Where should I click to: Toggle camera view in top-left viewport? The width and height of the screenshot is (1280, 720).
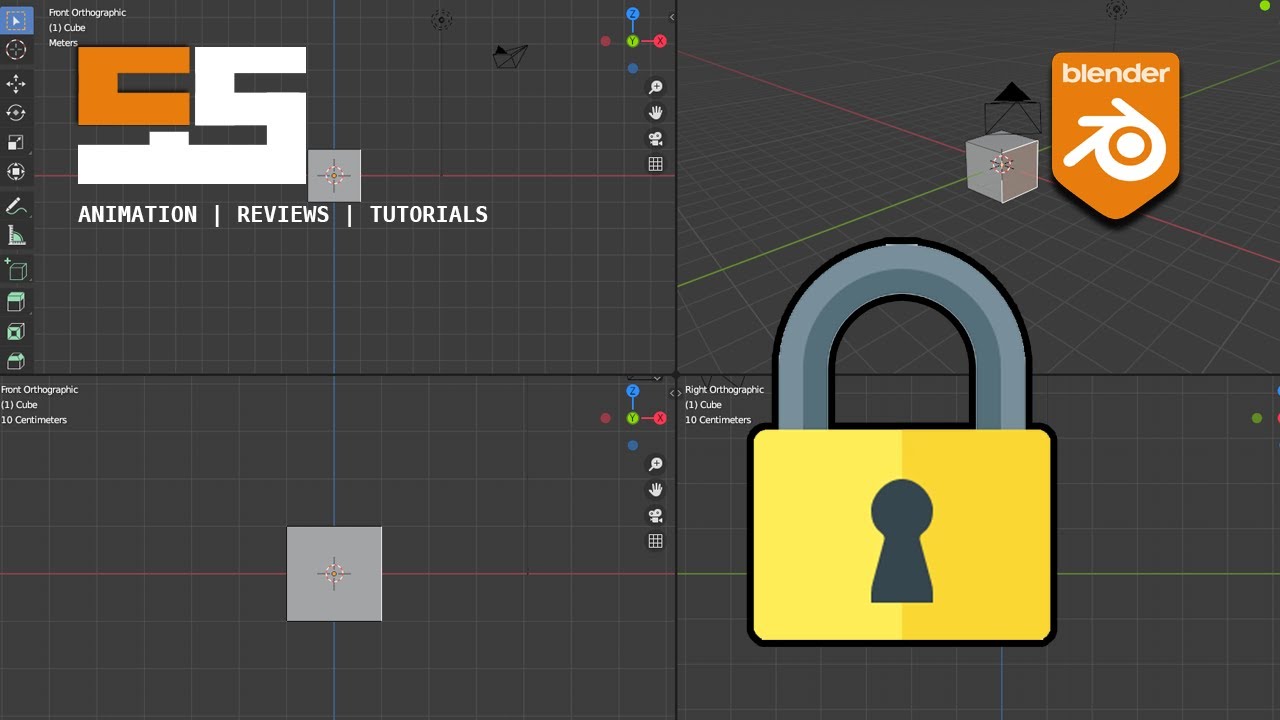[x=656, y=139]
